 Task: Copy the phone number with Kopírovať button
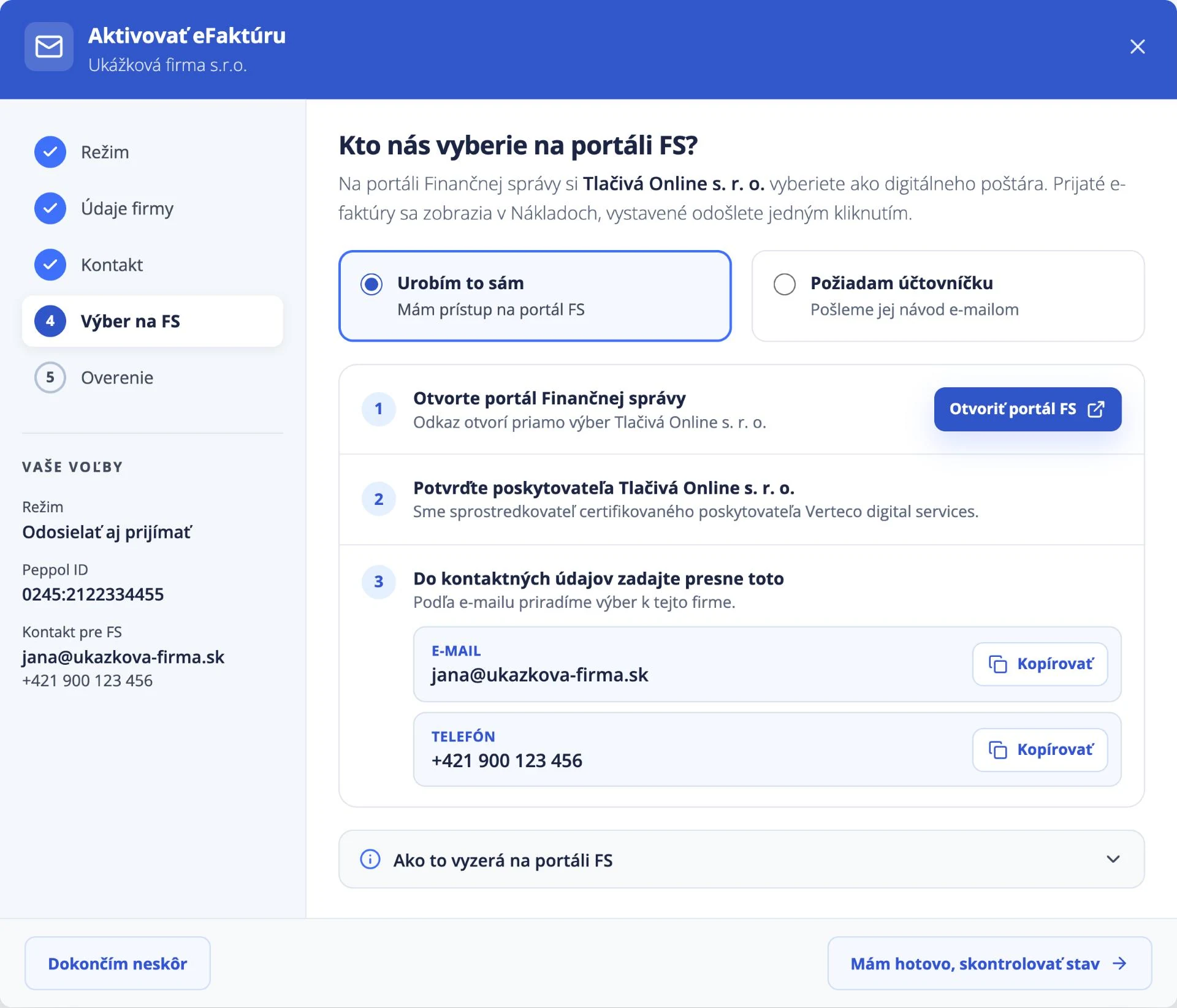1040,750
